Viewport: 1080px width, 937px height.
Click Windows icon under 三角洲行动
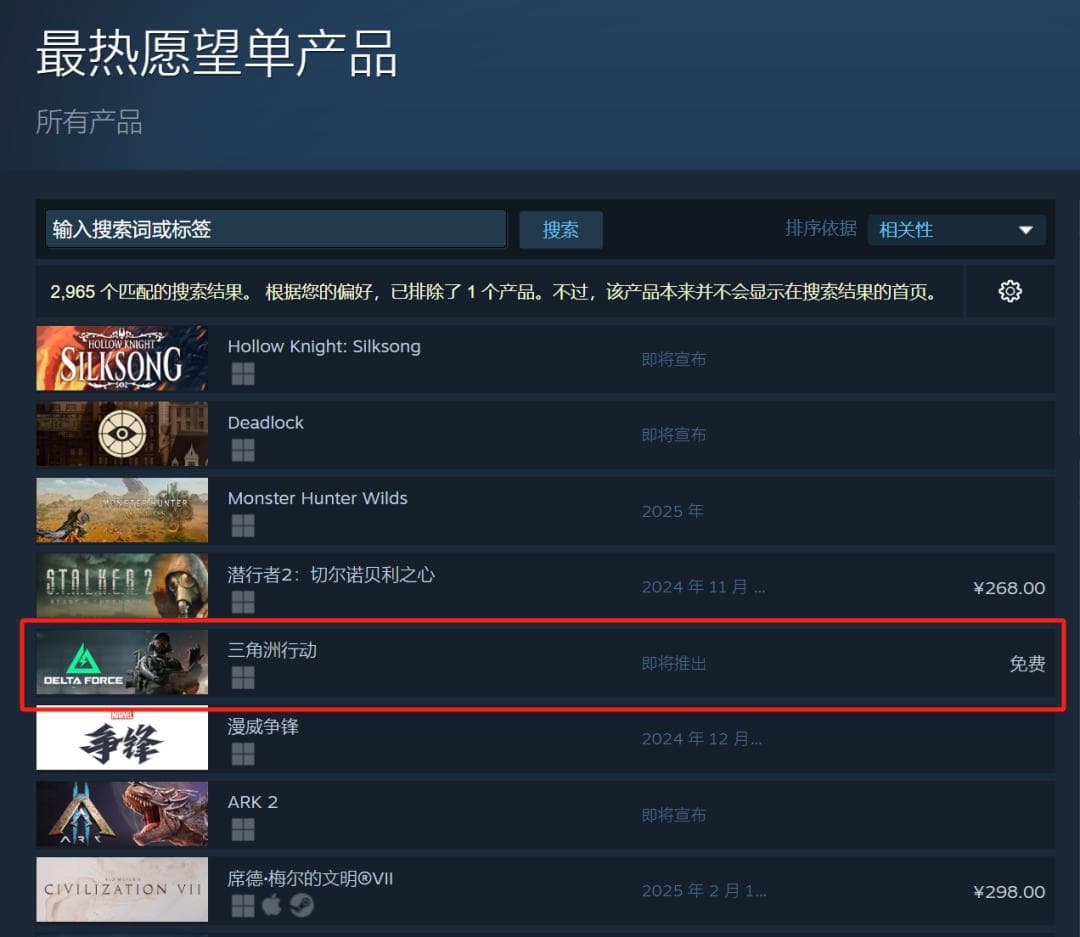pyautogui.click(x=243, y=678)
